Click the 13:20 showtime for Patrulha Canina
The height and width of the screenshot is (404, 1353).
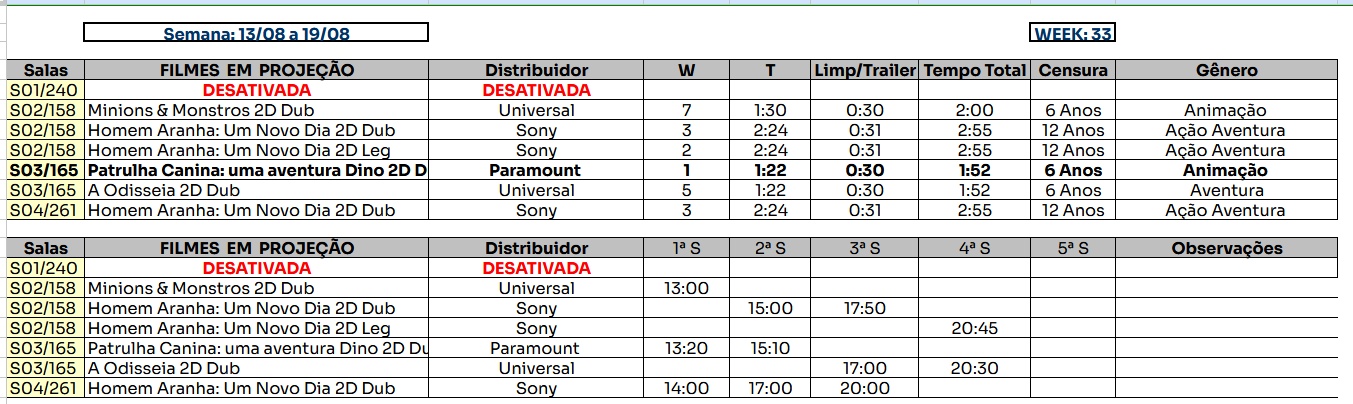686,348
